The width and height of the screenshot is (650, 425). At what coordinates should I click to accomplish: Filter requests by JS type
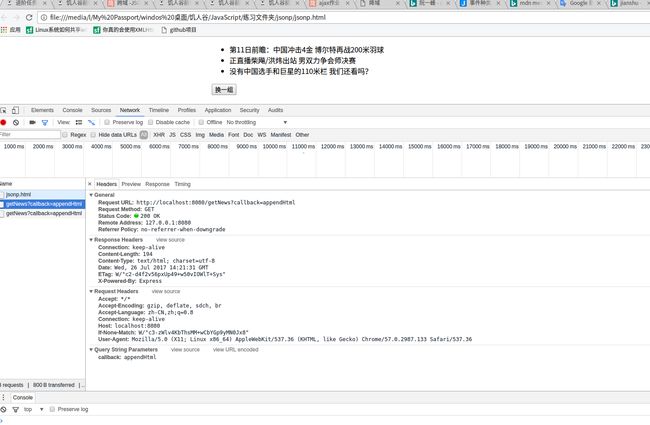click(172, 135)
